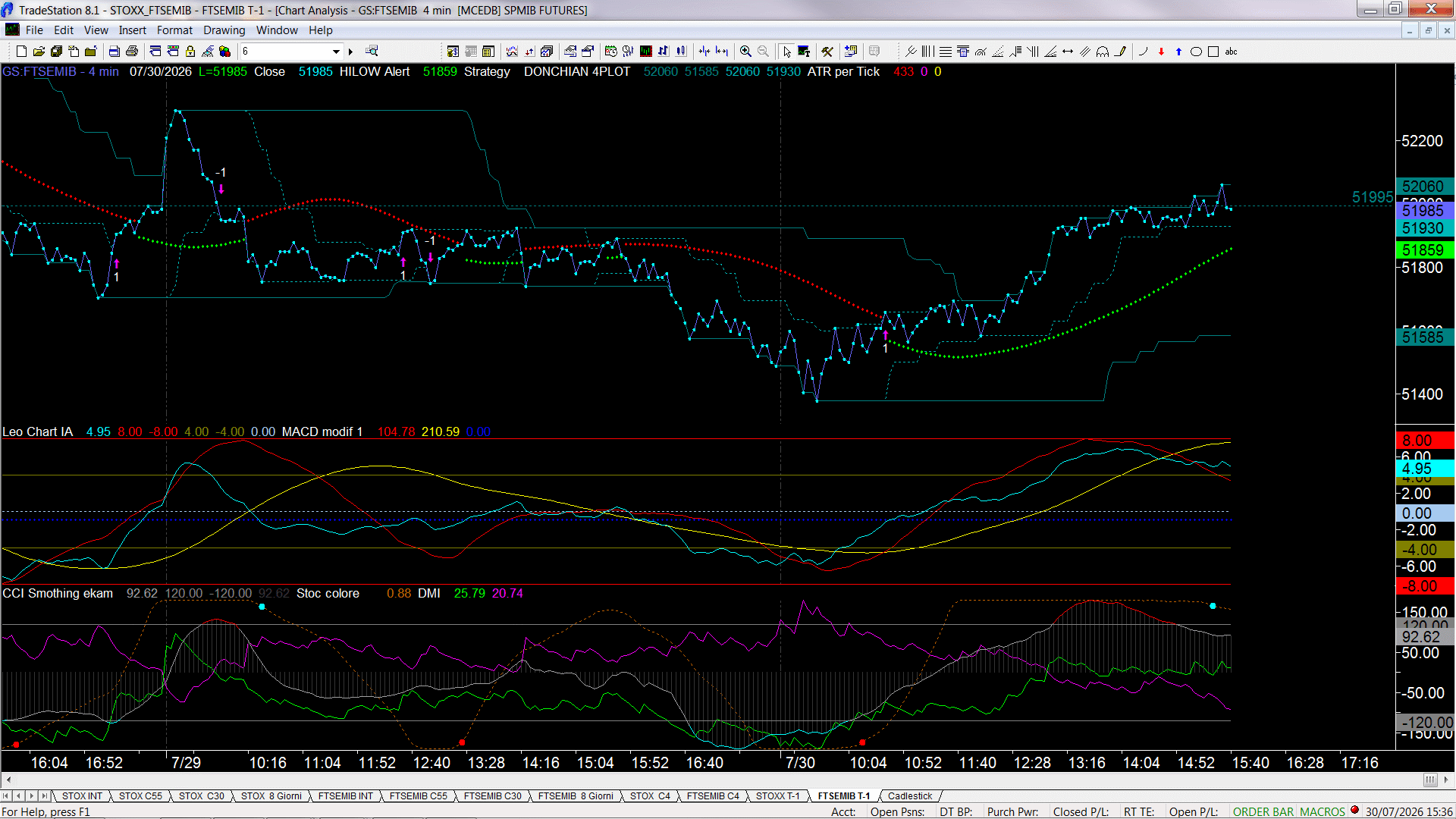Select the pencil trendline drawing tool
1456x819 pixels.
[x=1120, y=52]
